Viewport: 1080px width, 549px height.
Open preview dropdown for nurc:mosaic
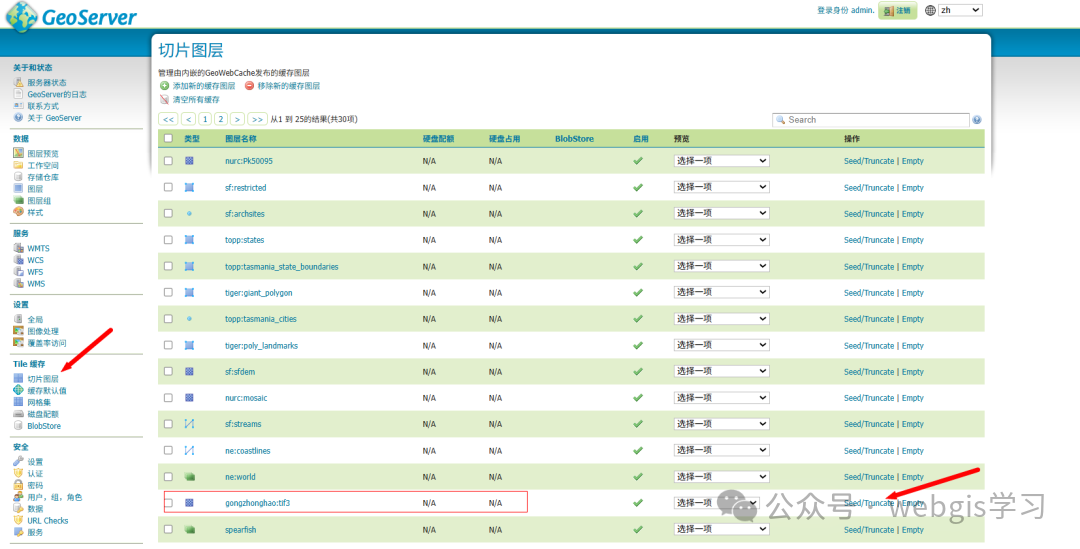[x=721, y=397]
